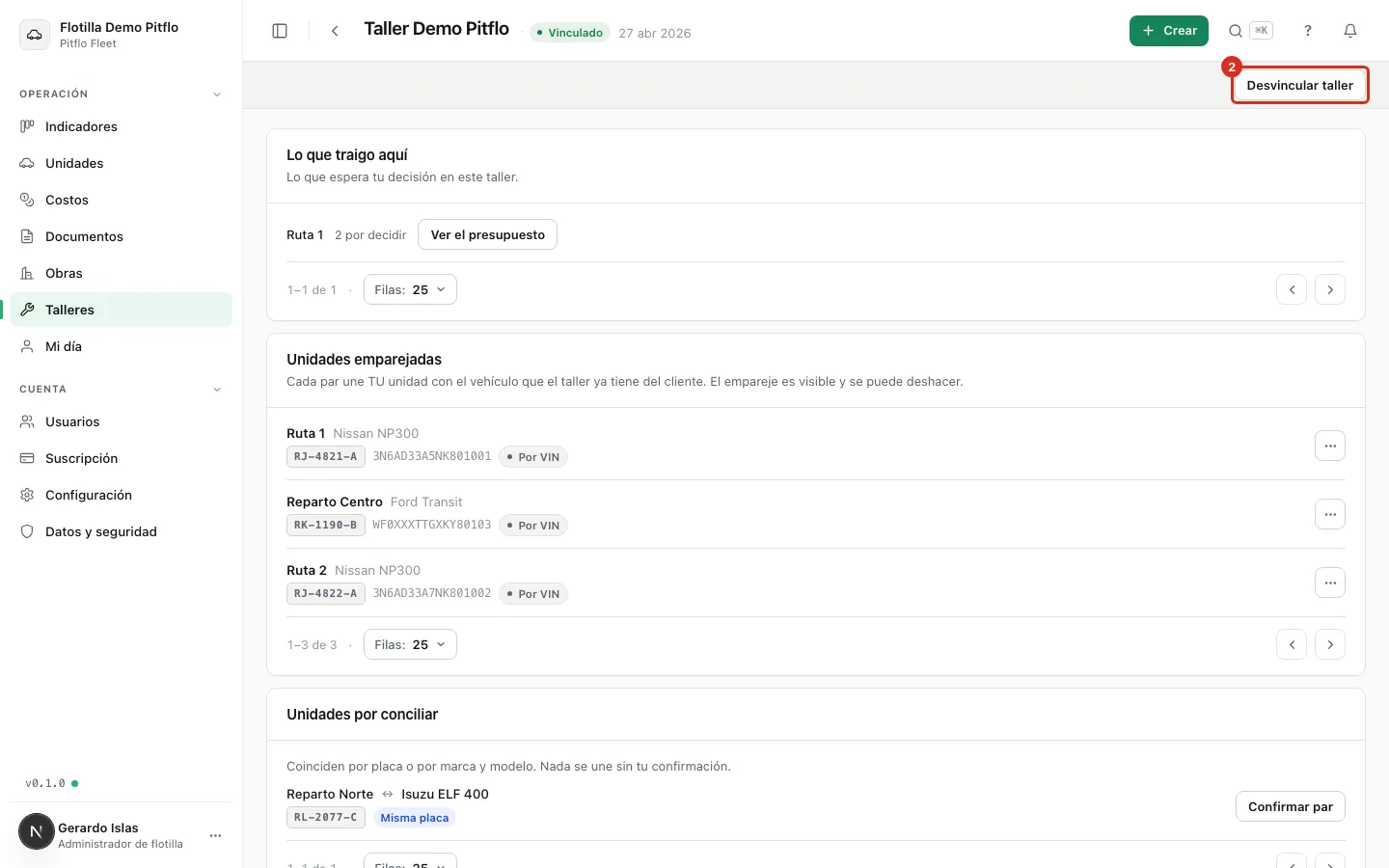
Task: Open more options for Reparto Centro pair
Action: [1330, 514]
